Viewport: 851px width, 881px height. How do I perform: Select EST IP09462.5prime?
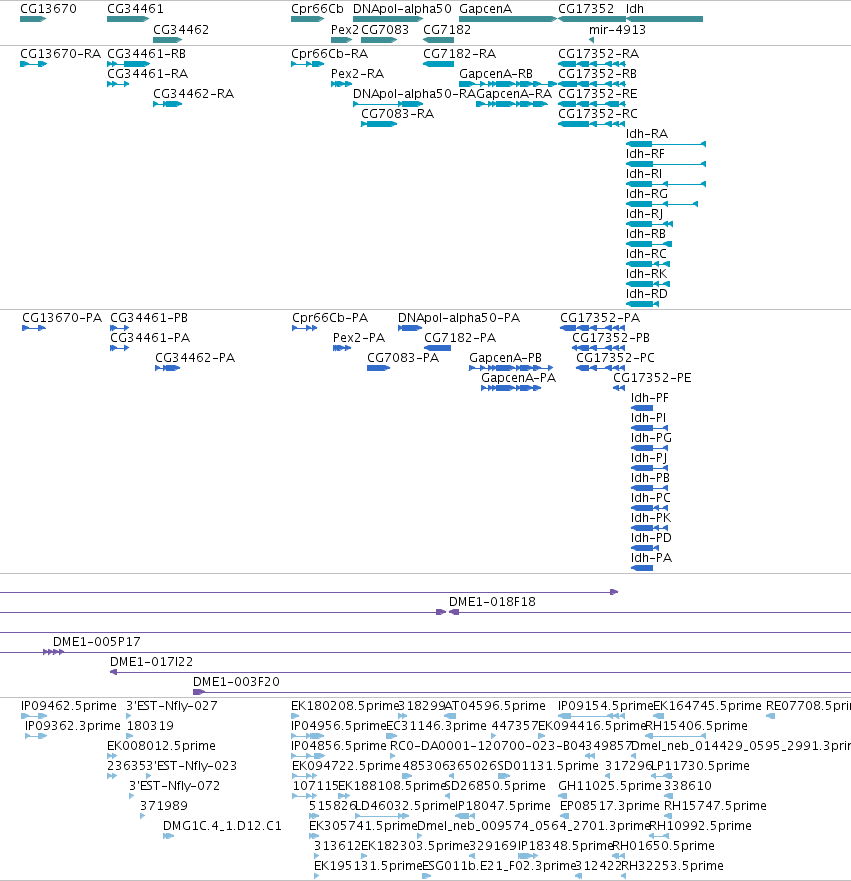[34, 716]
